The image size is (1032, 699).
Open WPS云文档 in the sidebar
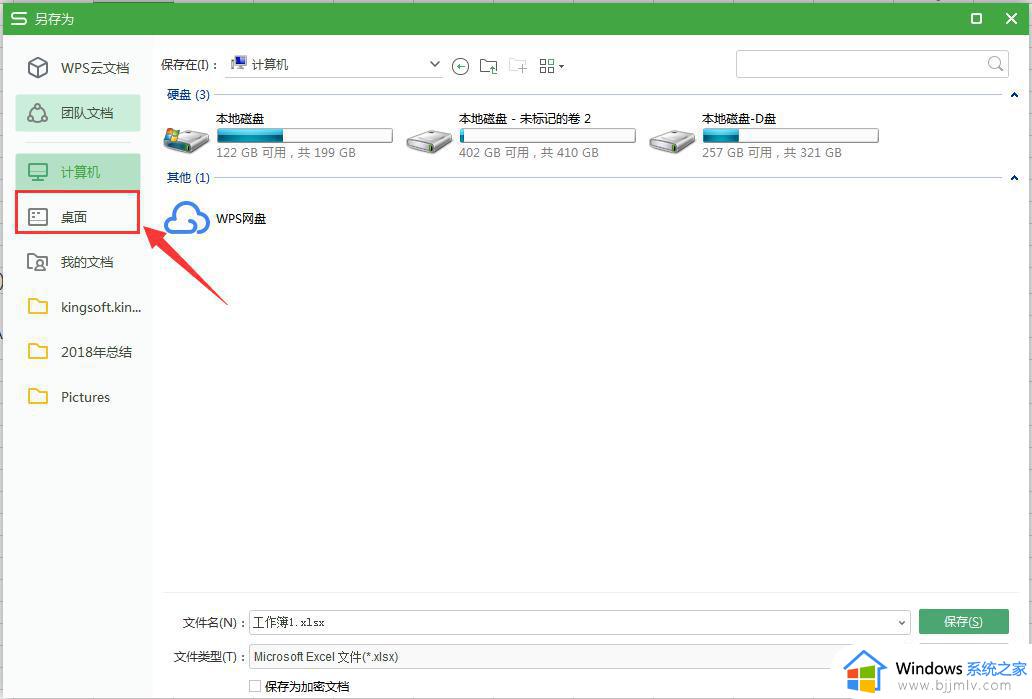(78, 68)
